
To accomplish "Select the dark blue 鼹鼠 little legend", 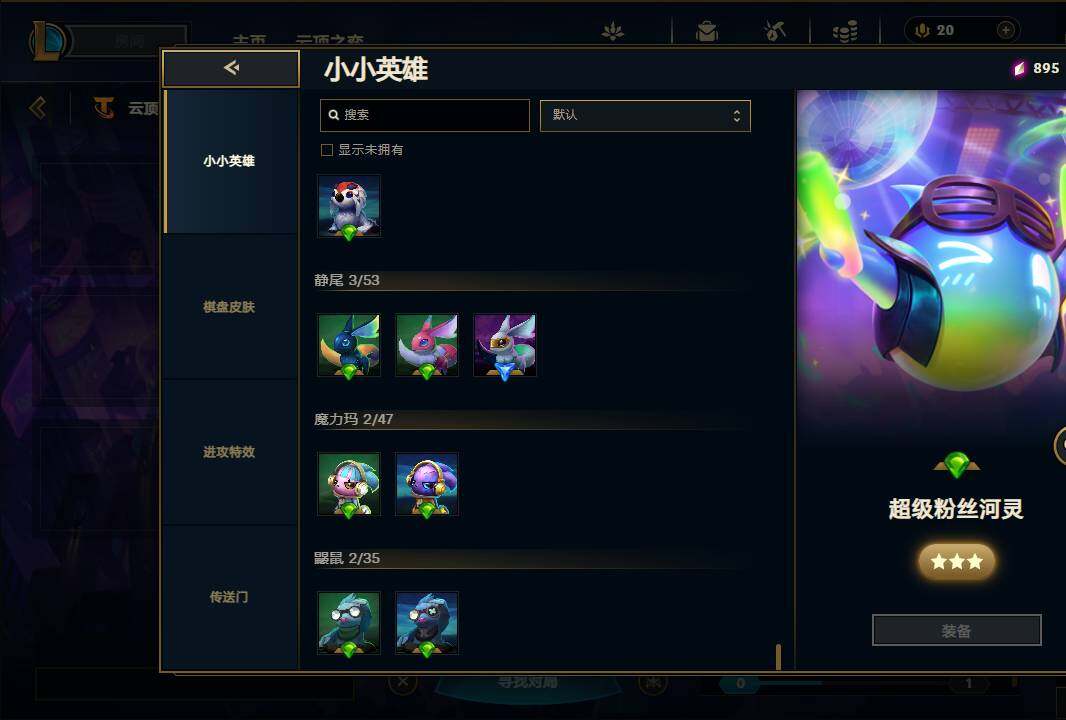I will [427, 623].
